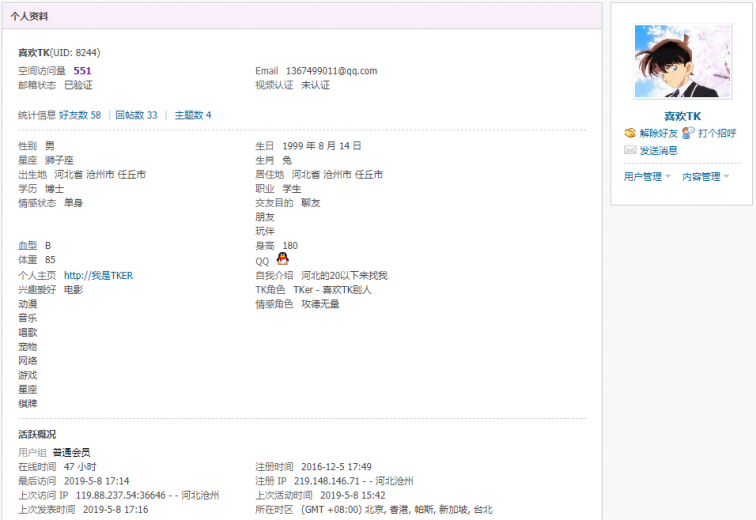This screenshot has width=756, height=520.
Task: Click the 普通会员 user group link
Action: [x=71, y=453]
